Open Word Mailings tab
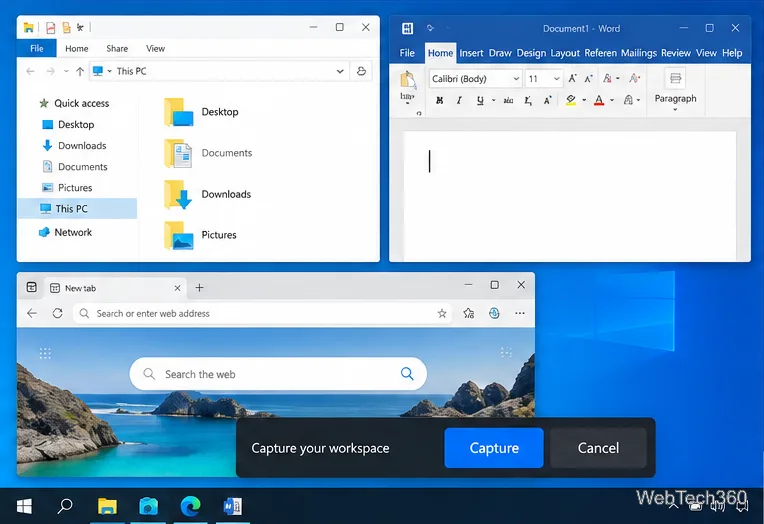764x524 pixels. 639,53
